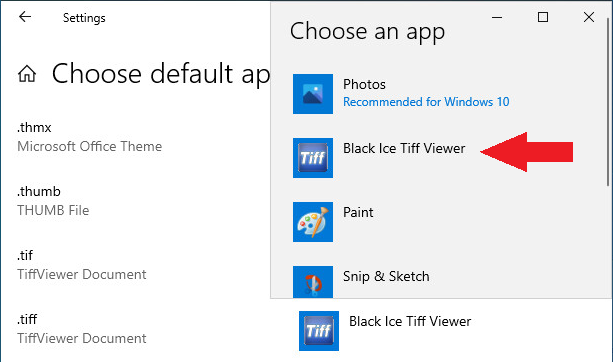
Task: Click Tiff icon for .tiff default app
Action: [x=319, y=331]
